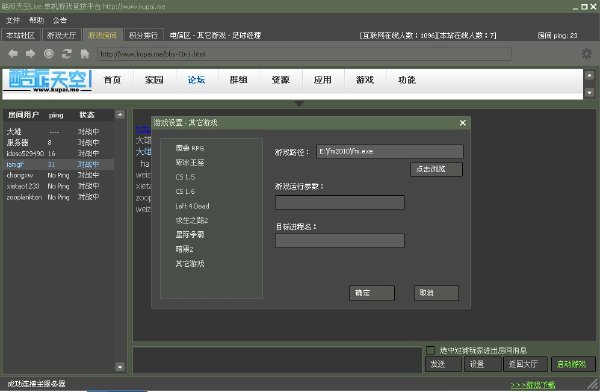Click the 酷派天空 site logo
Image resolution: width=600 pixels, height=392 pixels.
tap(47, 81)
